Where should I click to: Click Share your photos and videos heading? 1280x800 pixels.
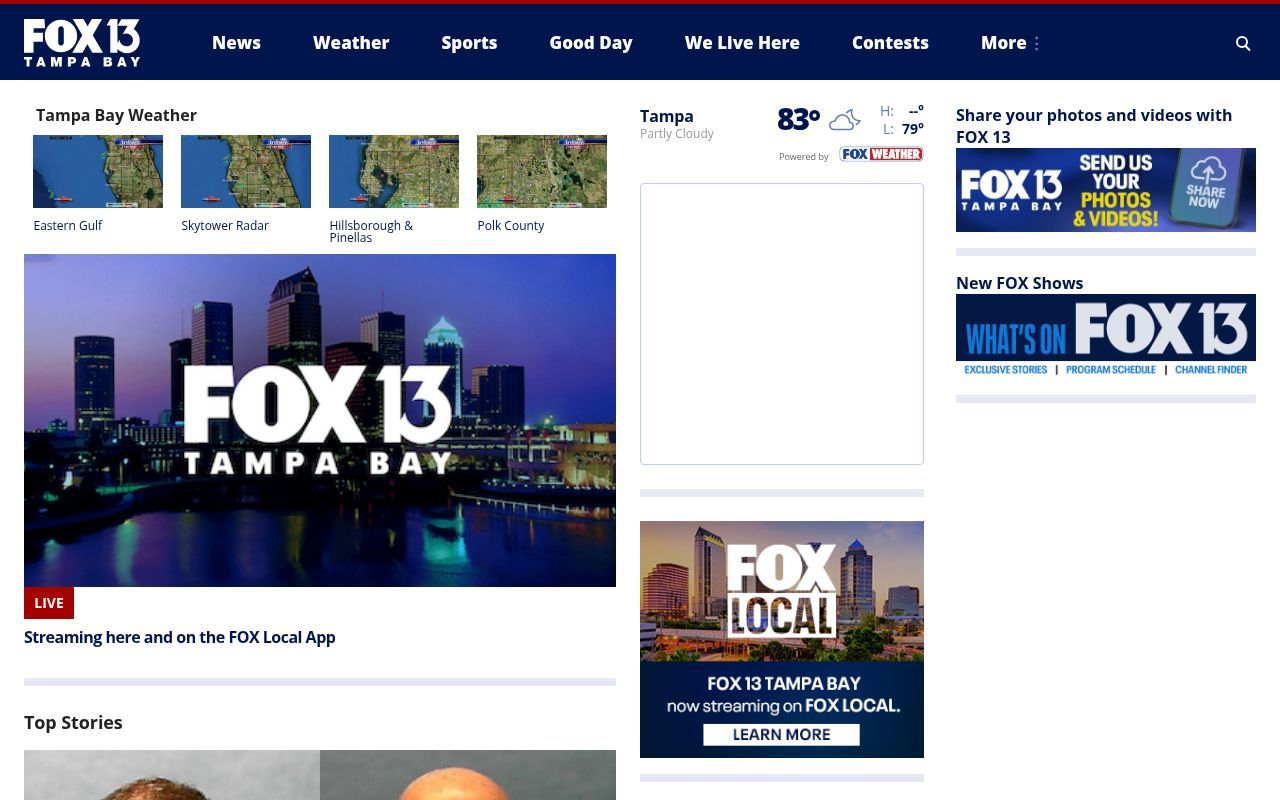pyautogui.click(x=1094, y=126)
